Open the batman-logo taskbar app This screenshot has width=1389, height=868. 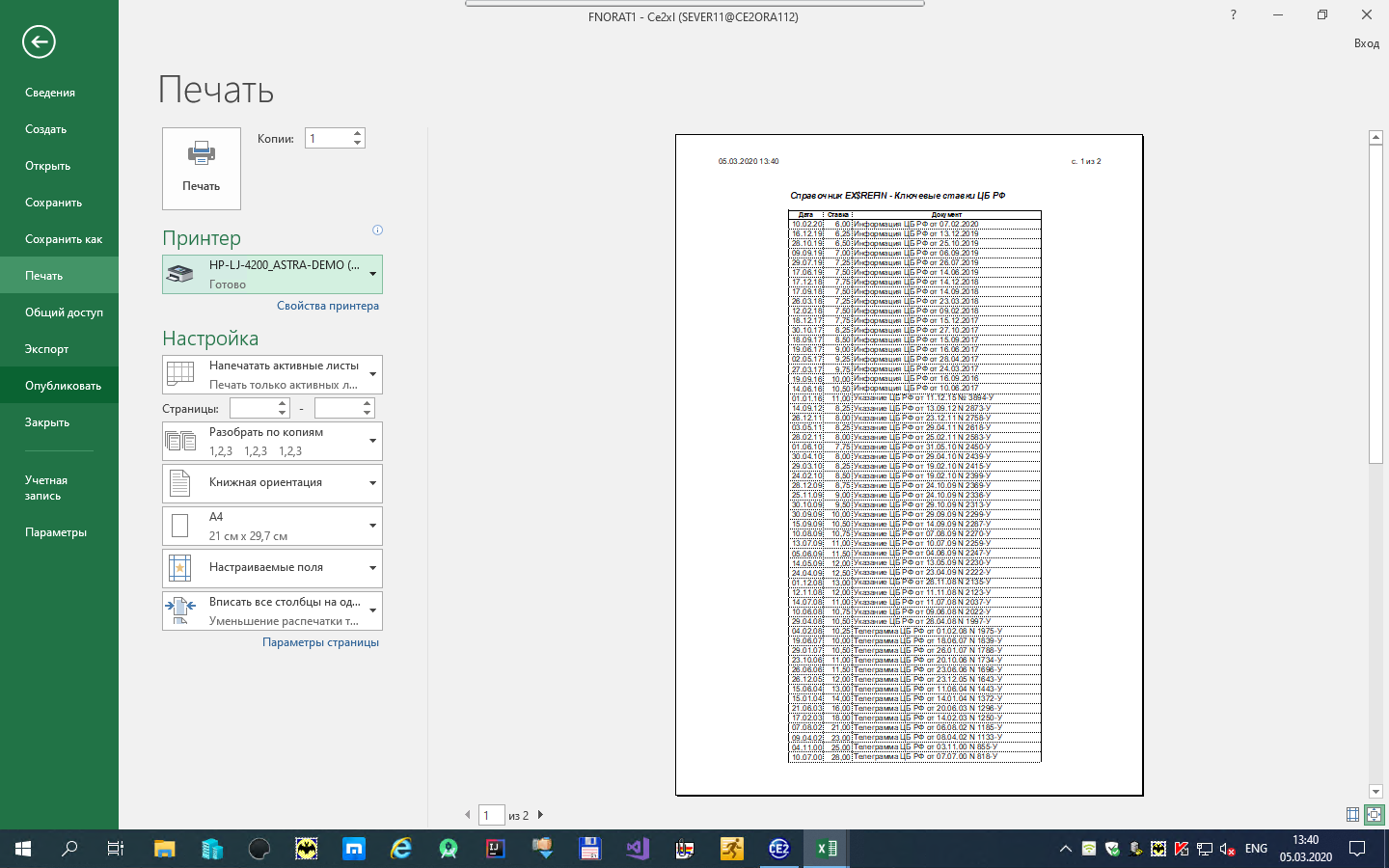pyautogui.click(x=306, y=849)
